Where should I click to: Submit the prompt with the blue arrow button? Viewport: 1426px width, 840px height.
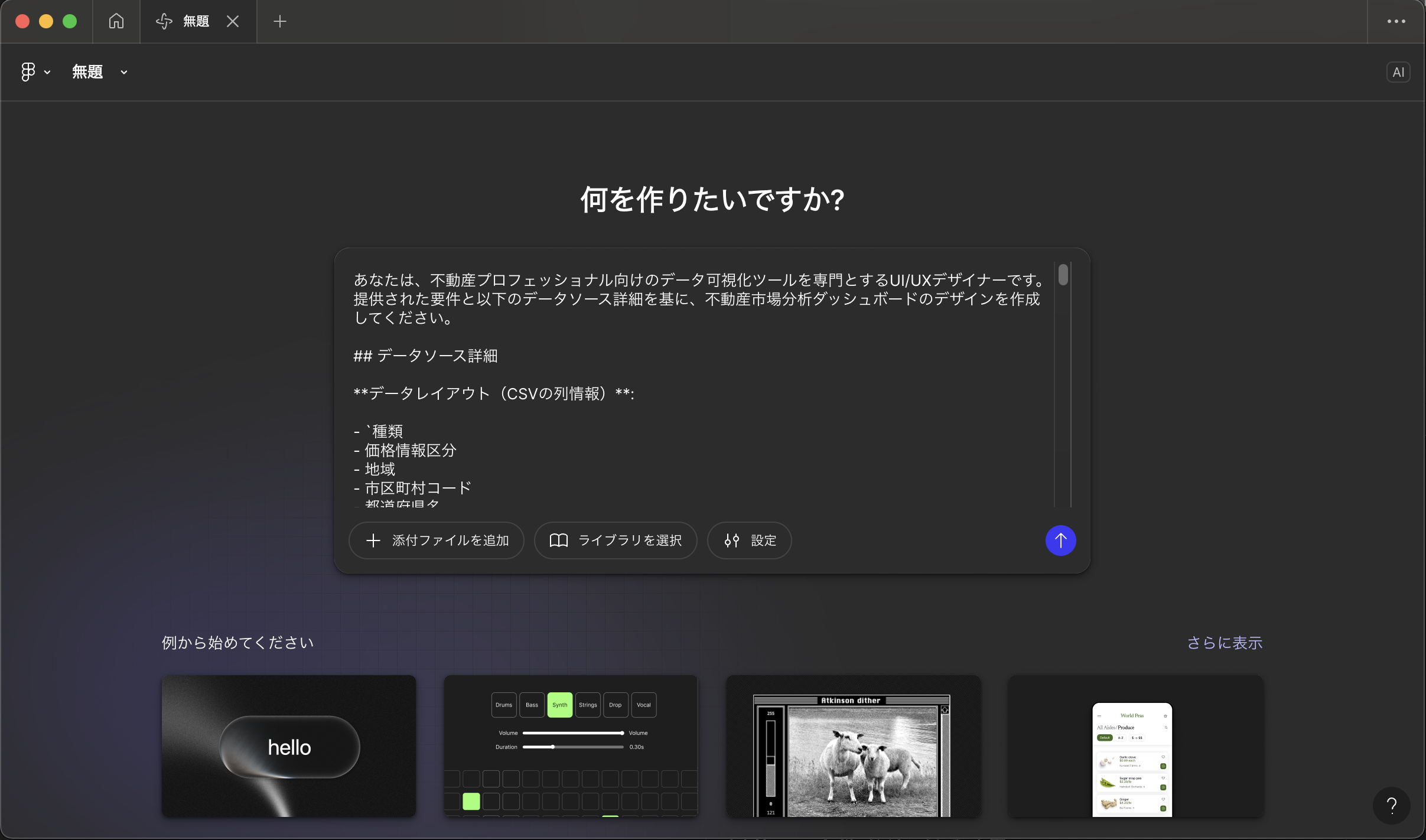[x=1060, y=540]
